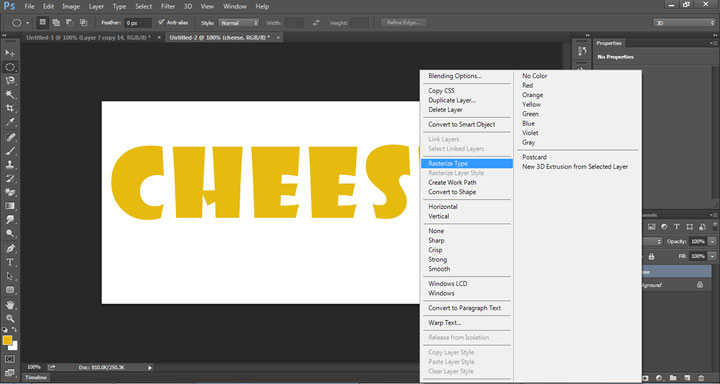Enable Intersect with Selection mode
The image size is (720, 384).
coord(84,23)
